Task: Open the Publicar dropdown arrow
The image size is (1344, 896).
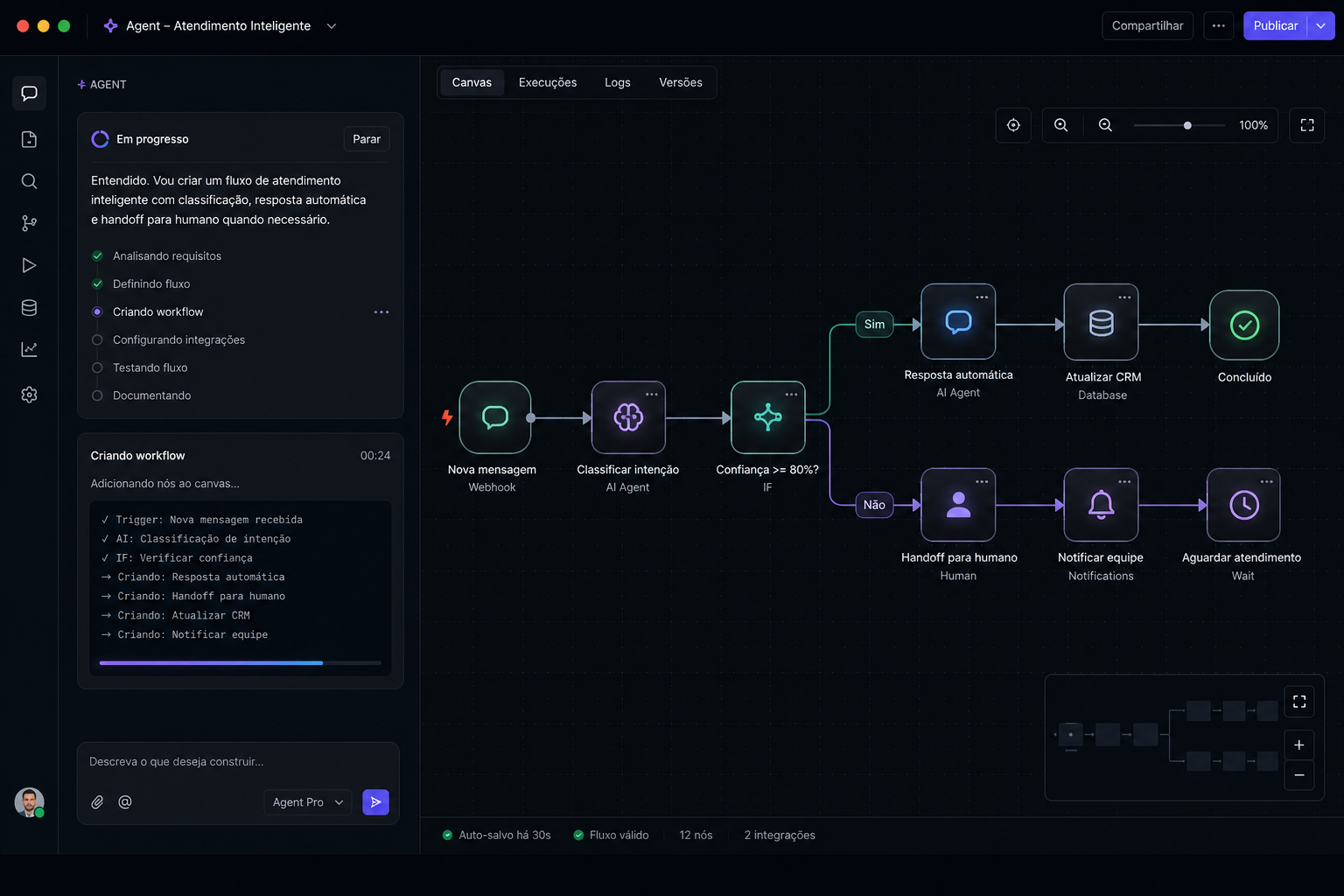Action: [x=1321, y=26]
